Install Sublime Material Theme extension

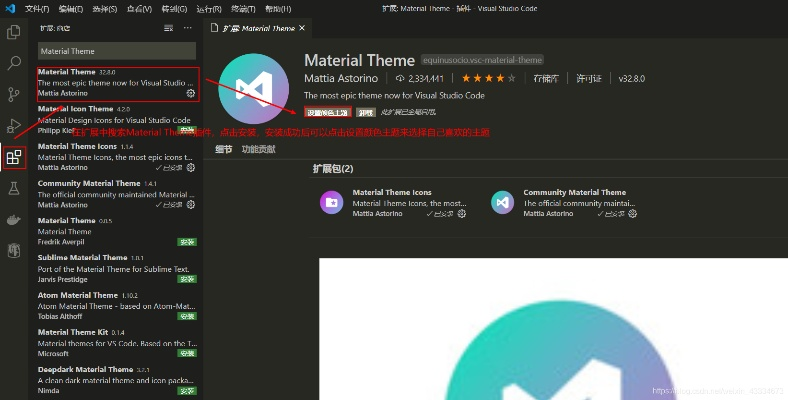click(187, 278)
